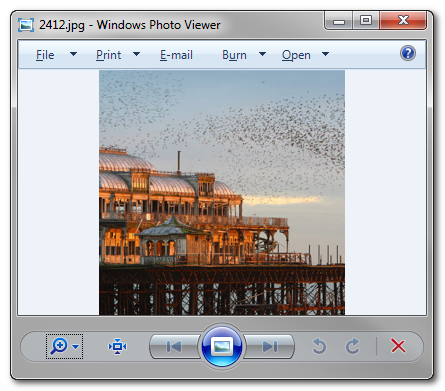Expand the Burn dropdown arrow
The width and height of the screenshot is (445, 391).
pos(263,54)
